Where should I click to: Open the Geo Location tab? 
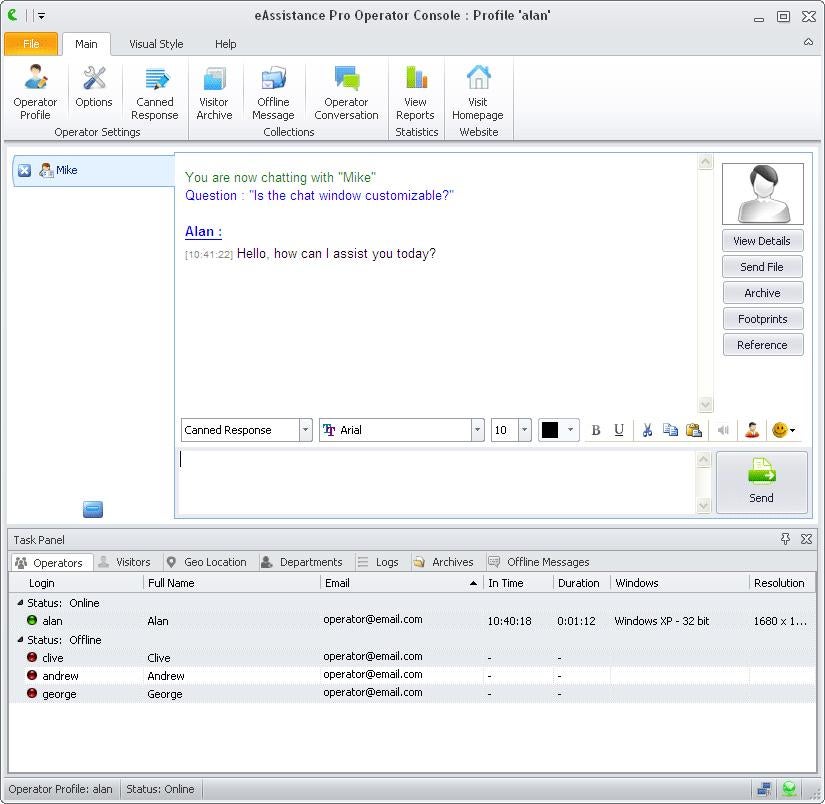tap(207, 562)
